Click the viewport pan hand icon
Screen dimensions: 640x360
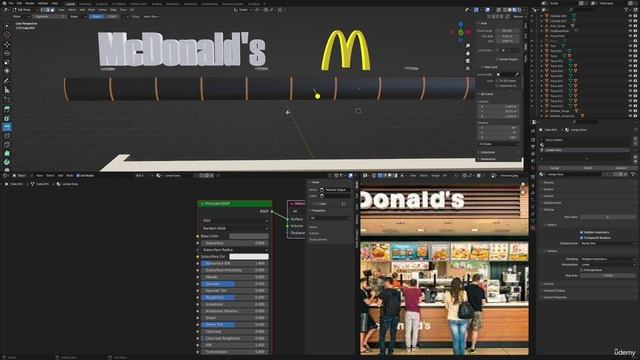coord(468,53)
